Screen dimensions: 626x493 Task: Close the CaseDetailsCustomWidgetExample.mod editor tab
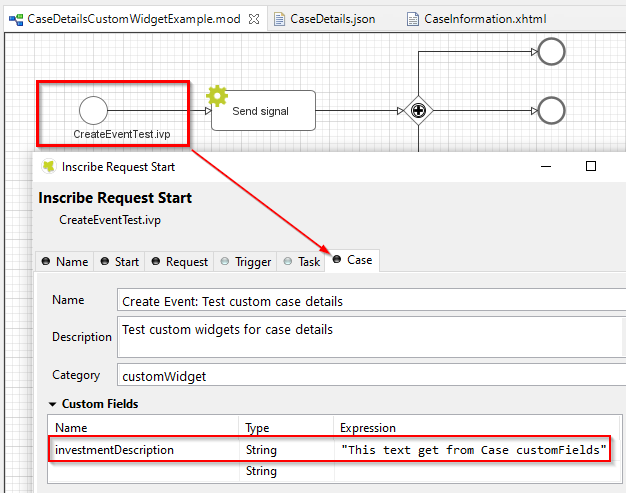pos(253,19)
